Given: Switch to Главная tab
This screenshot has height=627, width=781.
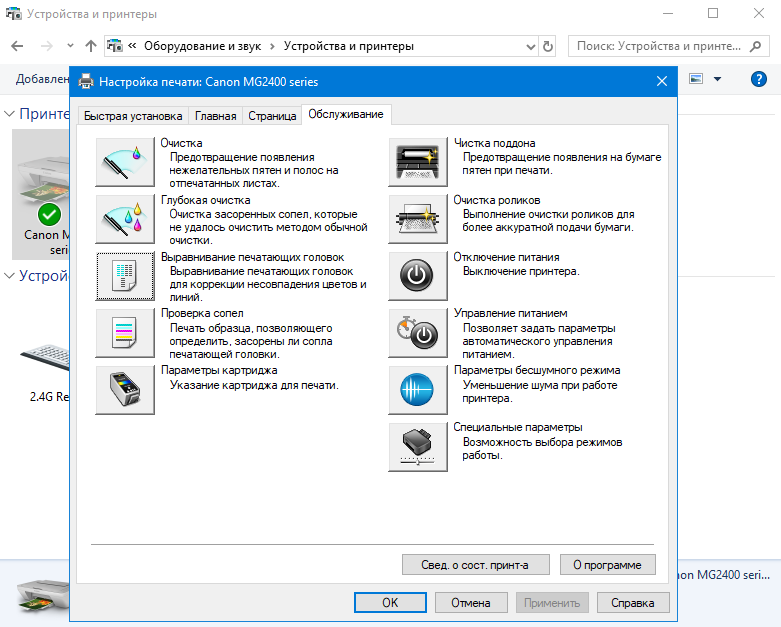Looking at the screenshot, I should (216, 116).
